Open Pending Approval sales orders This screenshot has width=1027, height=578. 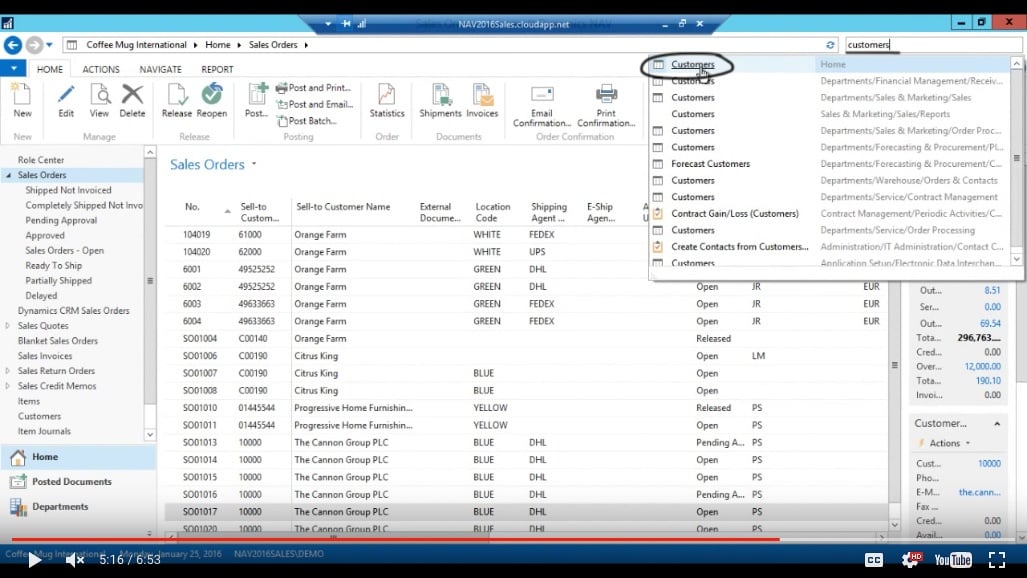click(61, 220)
